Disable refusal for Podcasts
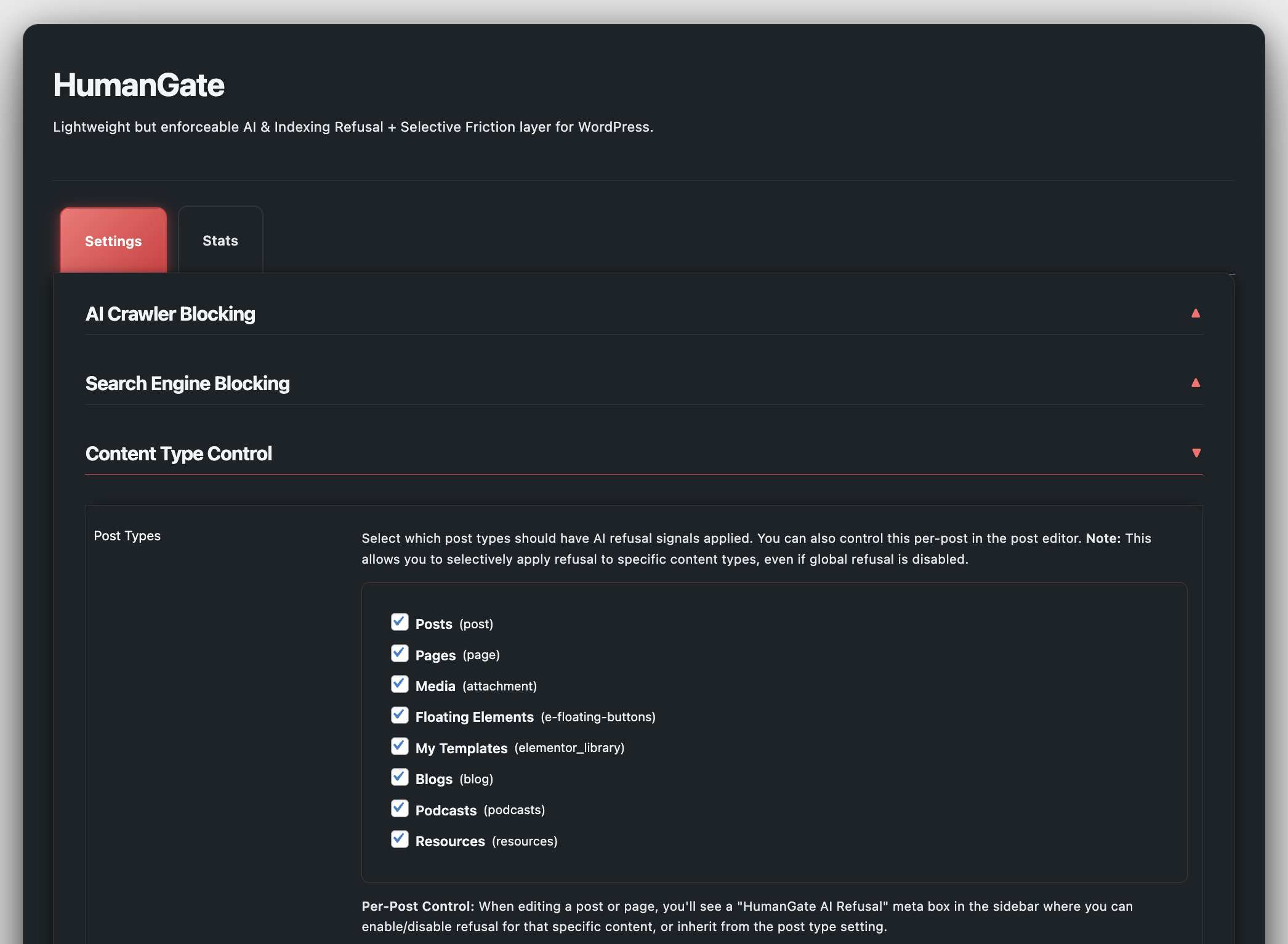The width and height of the screenshot is (1288, 944). coord(400,808)
